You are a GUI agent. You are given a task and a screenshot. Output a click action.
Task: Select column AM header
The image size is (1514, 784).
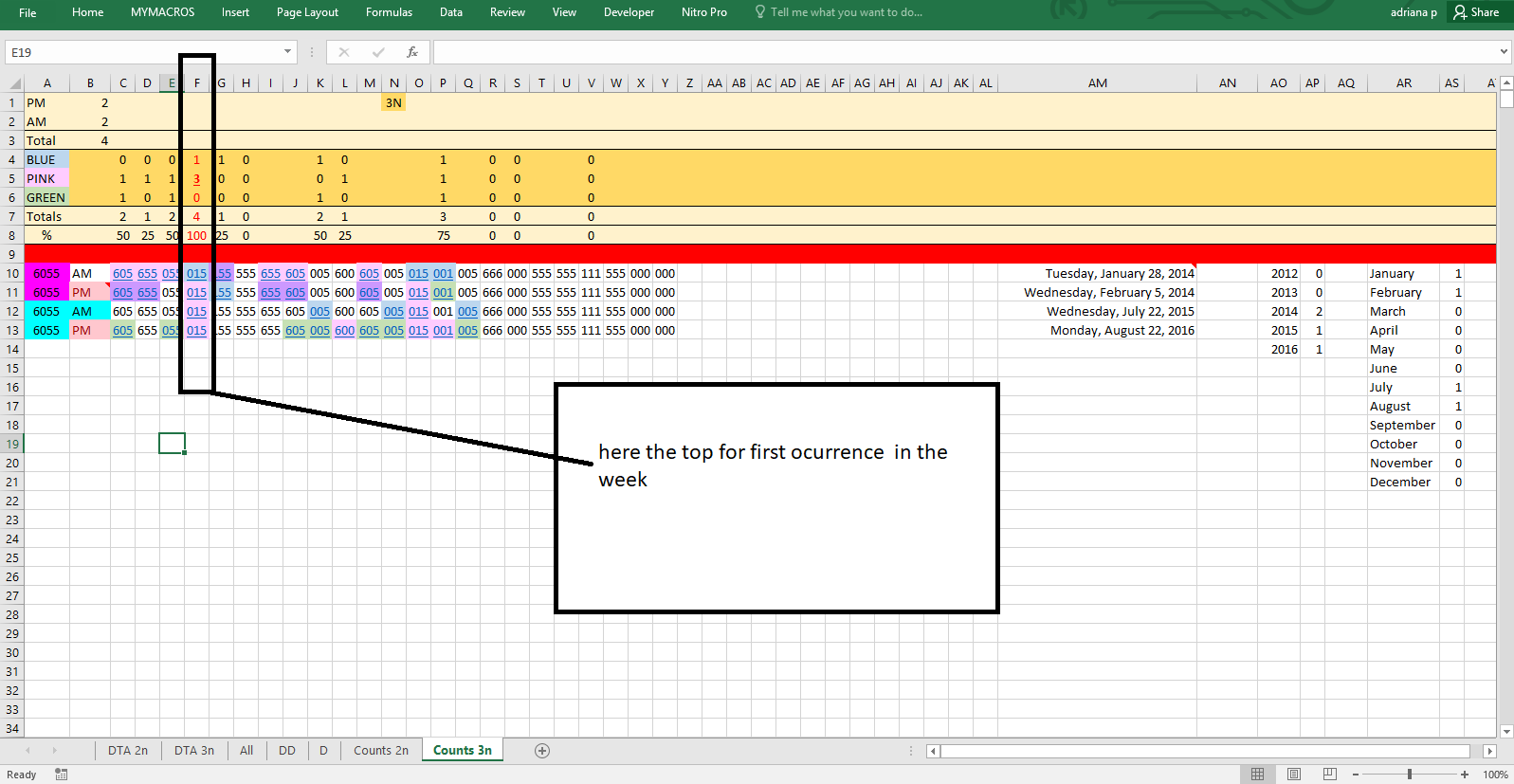pos(1098,83)
